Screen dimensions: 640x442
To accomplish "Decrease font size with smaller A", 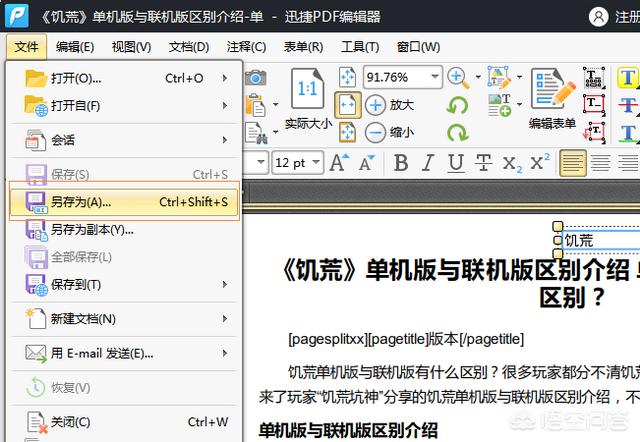I will (367, 163).
